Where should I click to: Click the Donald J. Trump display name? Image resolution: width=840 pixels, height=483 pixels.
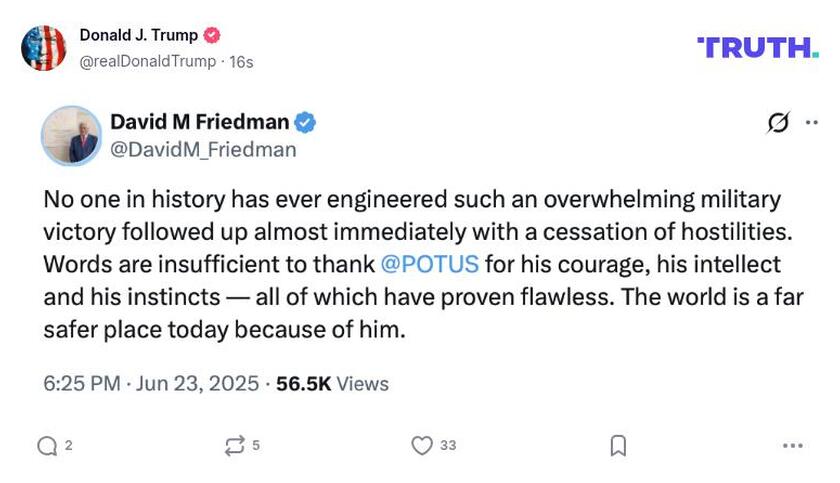click(138, 35)
